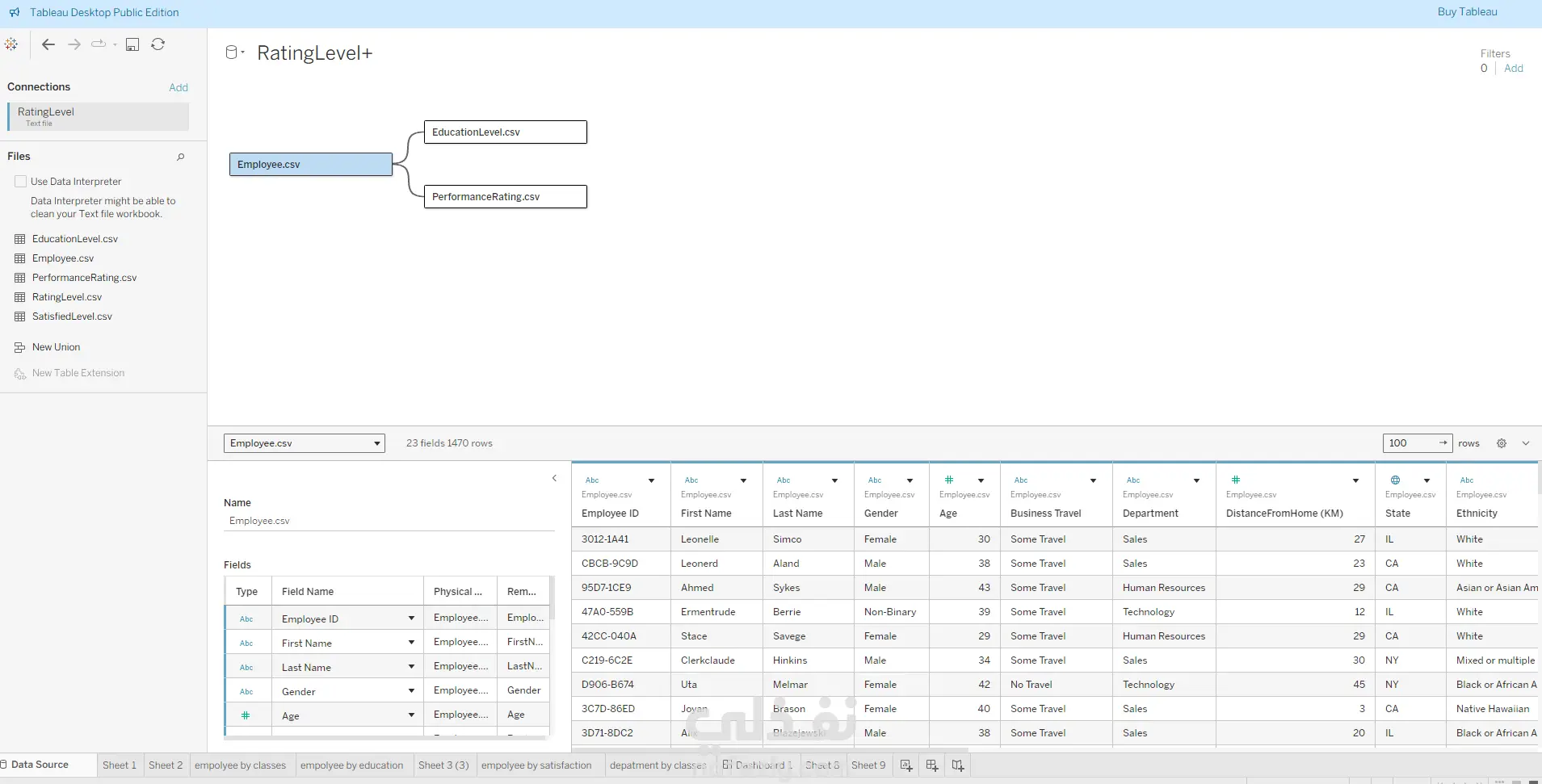Open the empolyee by classes tab
Screen dimensions: 1542x784
click(x=241, y=765)
